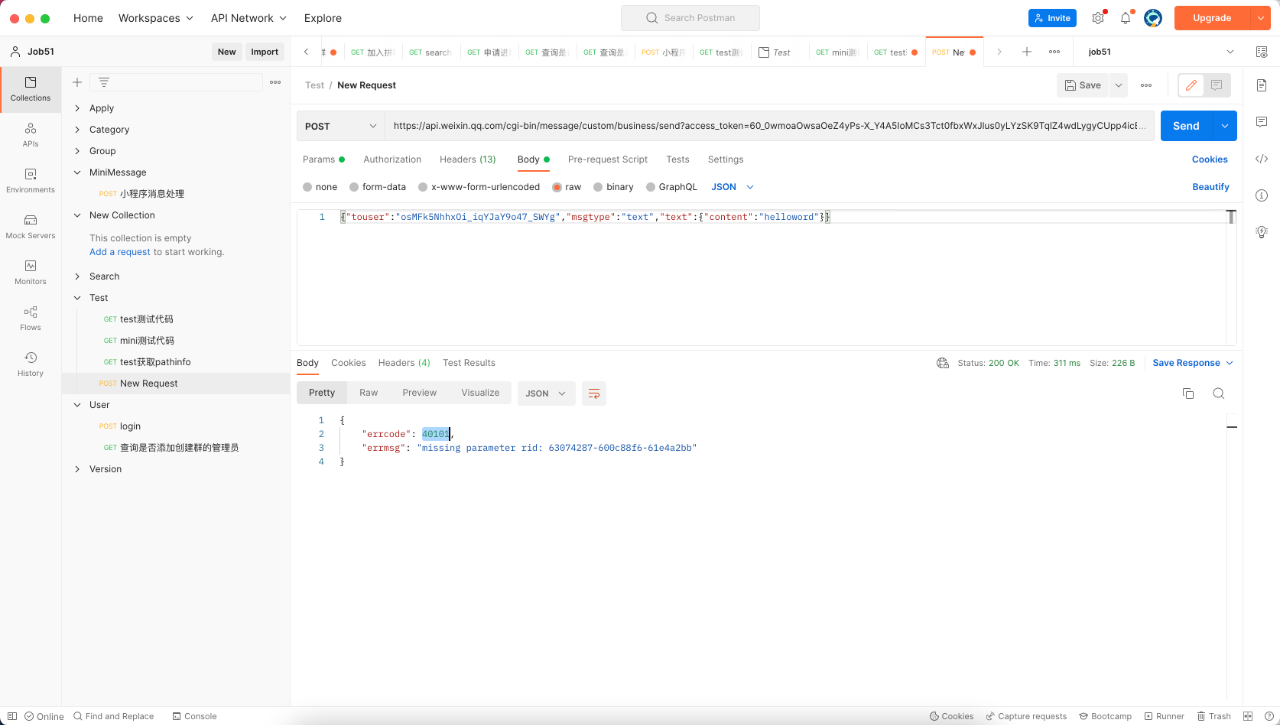The width and height of the screenshot is (1280, 725).
Task: Open the Monitors sidebar panel
Action: (x=30, y=273)
